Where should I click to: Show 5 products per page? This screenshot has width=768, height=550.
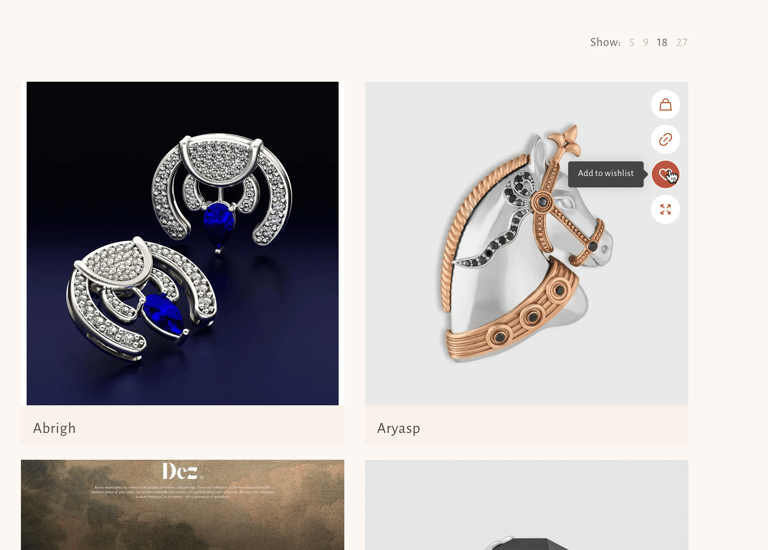pyautogui.click(x=631, y=43)
